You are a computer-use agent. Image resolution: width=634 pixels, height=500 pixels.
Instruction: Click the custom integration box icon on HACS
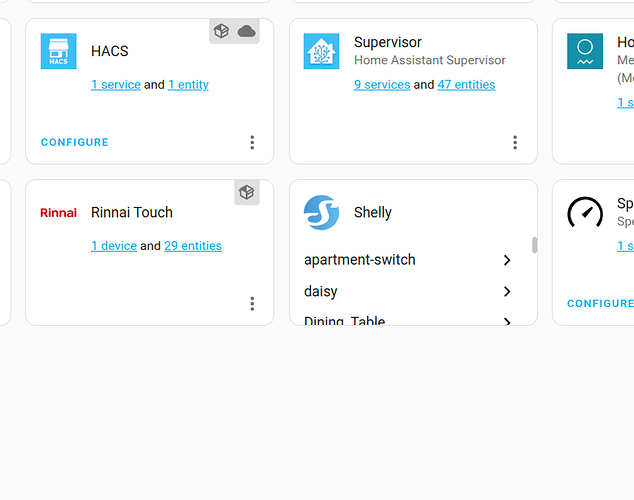click(221, 32)
